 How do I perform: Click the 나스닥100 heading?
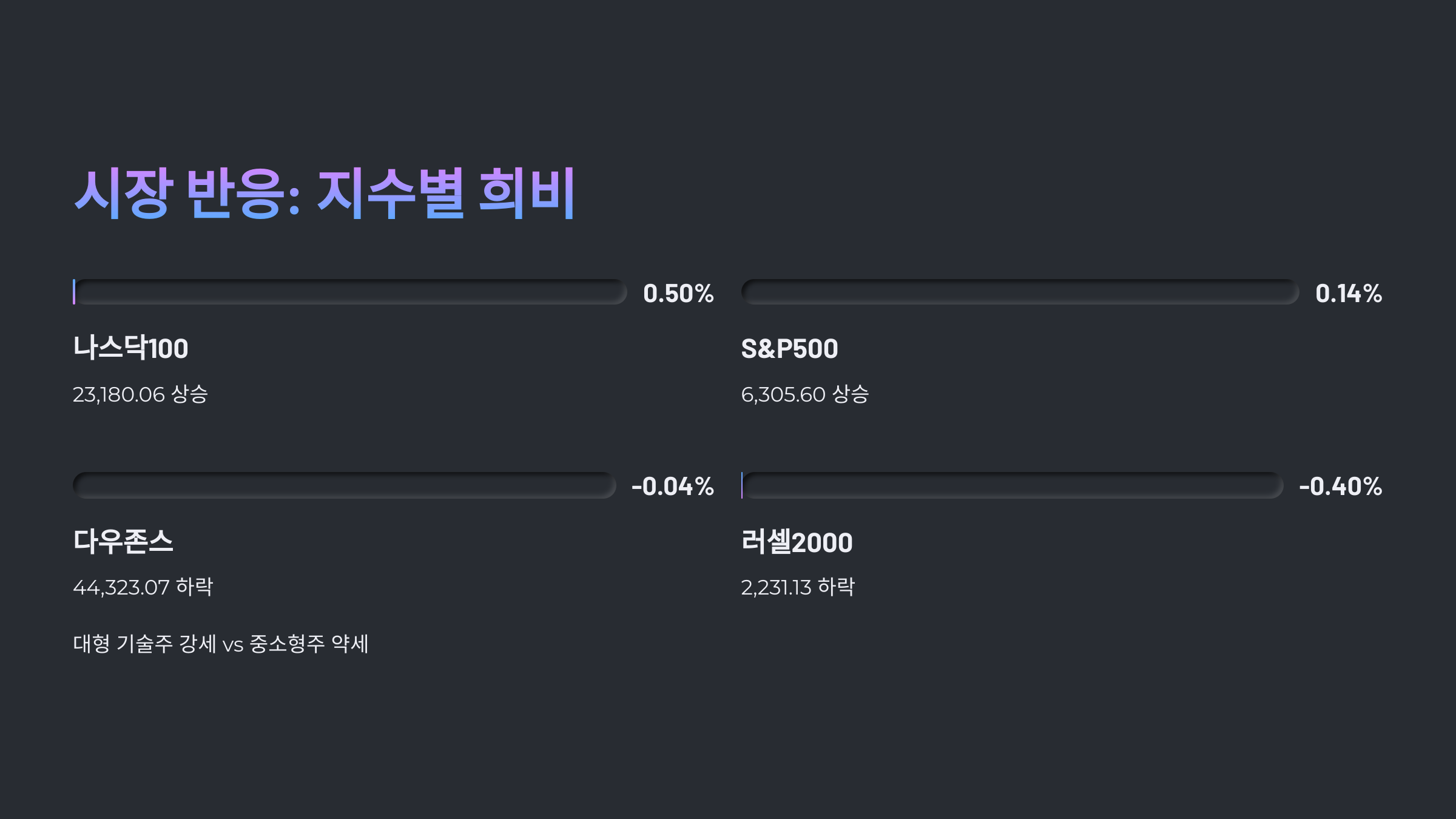[130, 348]
